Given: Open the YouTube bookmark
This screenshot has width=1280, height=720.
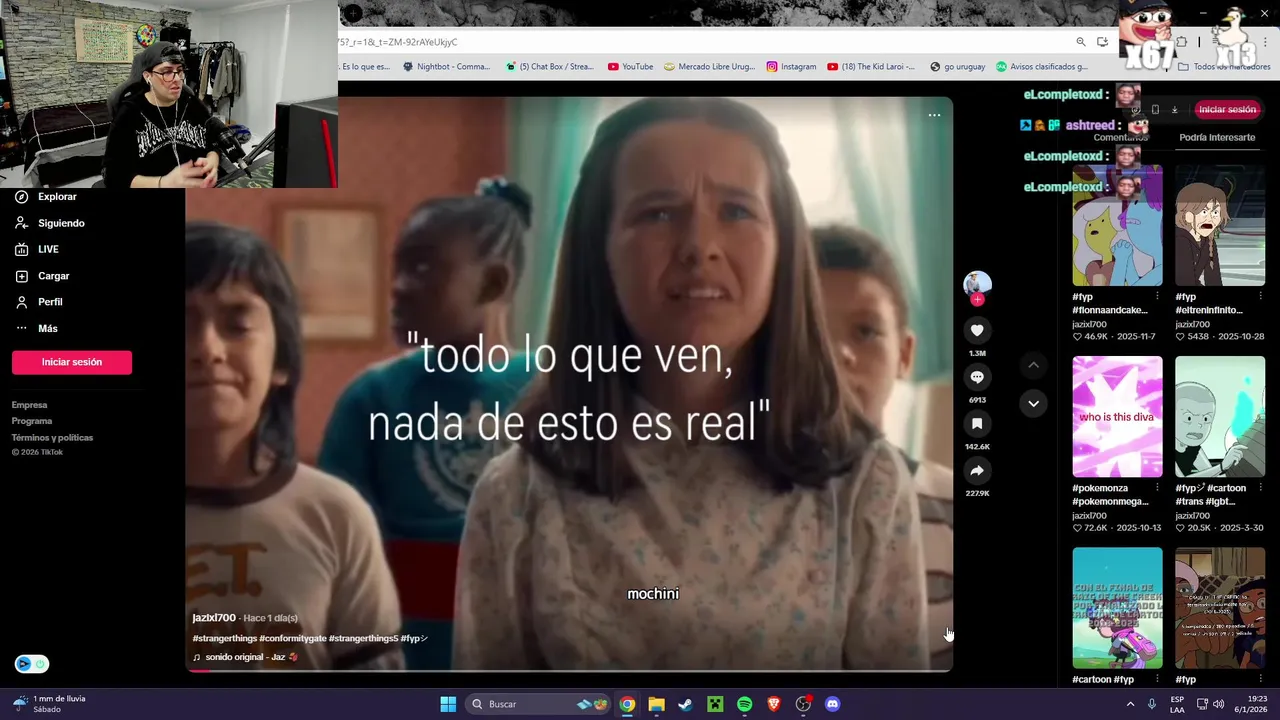Looking at the screenshot, I should (x=630, y=67).
